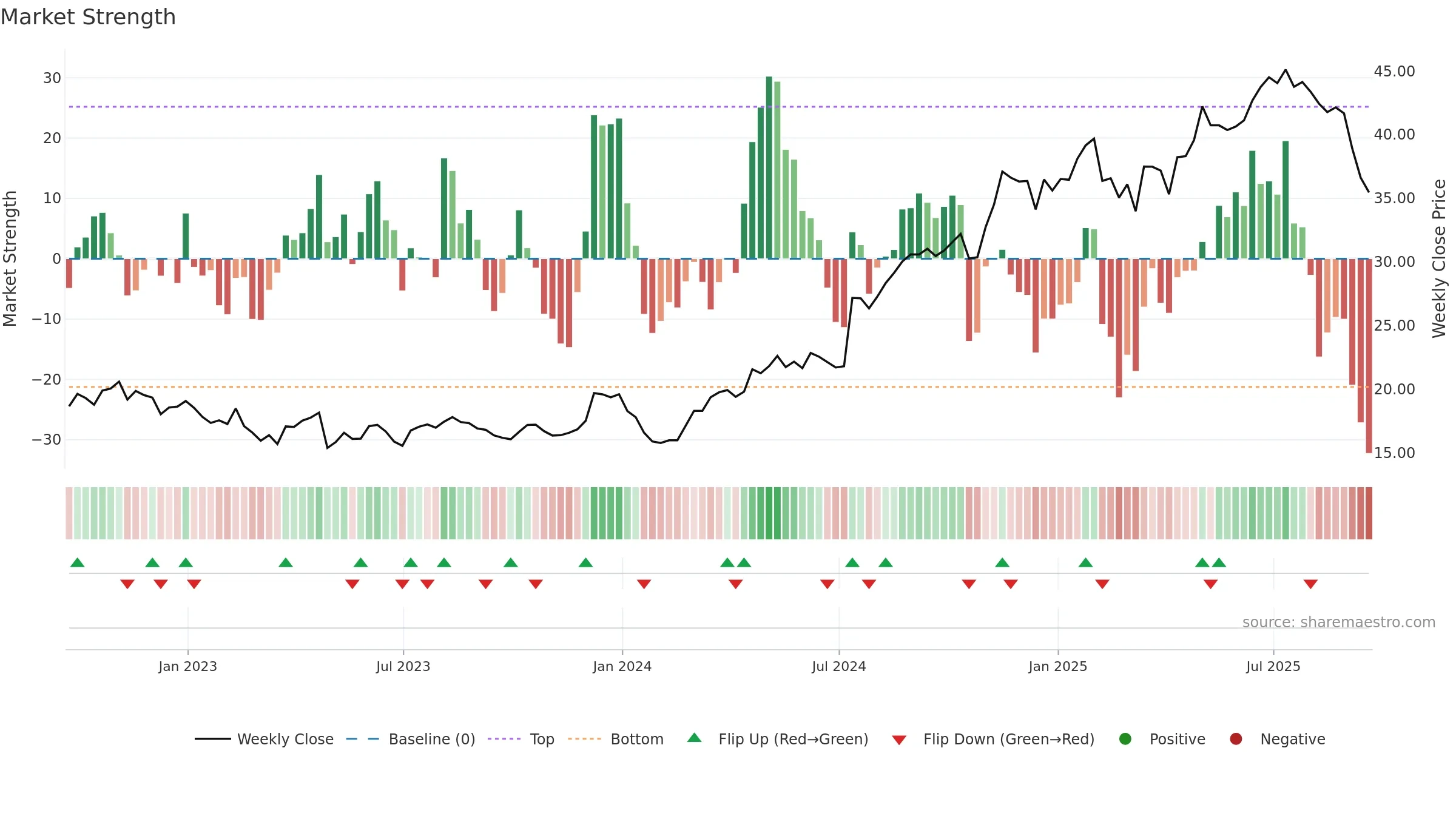Click the Jan 2024 x-axis label
Screen dimensions: 1456x819
coord(622,666)
